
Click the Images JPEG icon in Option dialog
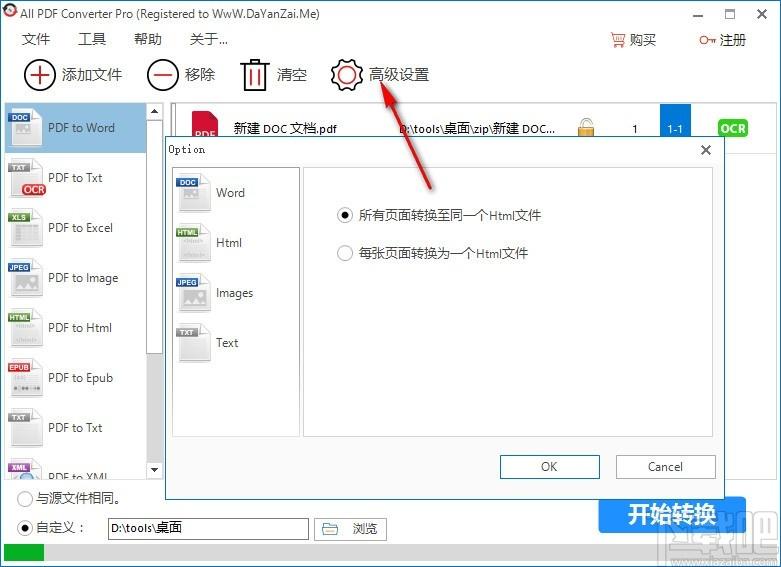point(193,293)
